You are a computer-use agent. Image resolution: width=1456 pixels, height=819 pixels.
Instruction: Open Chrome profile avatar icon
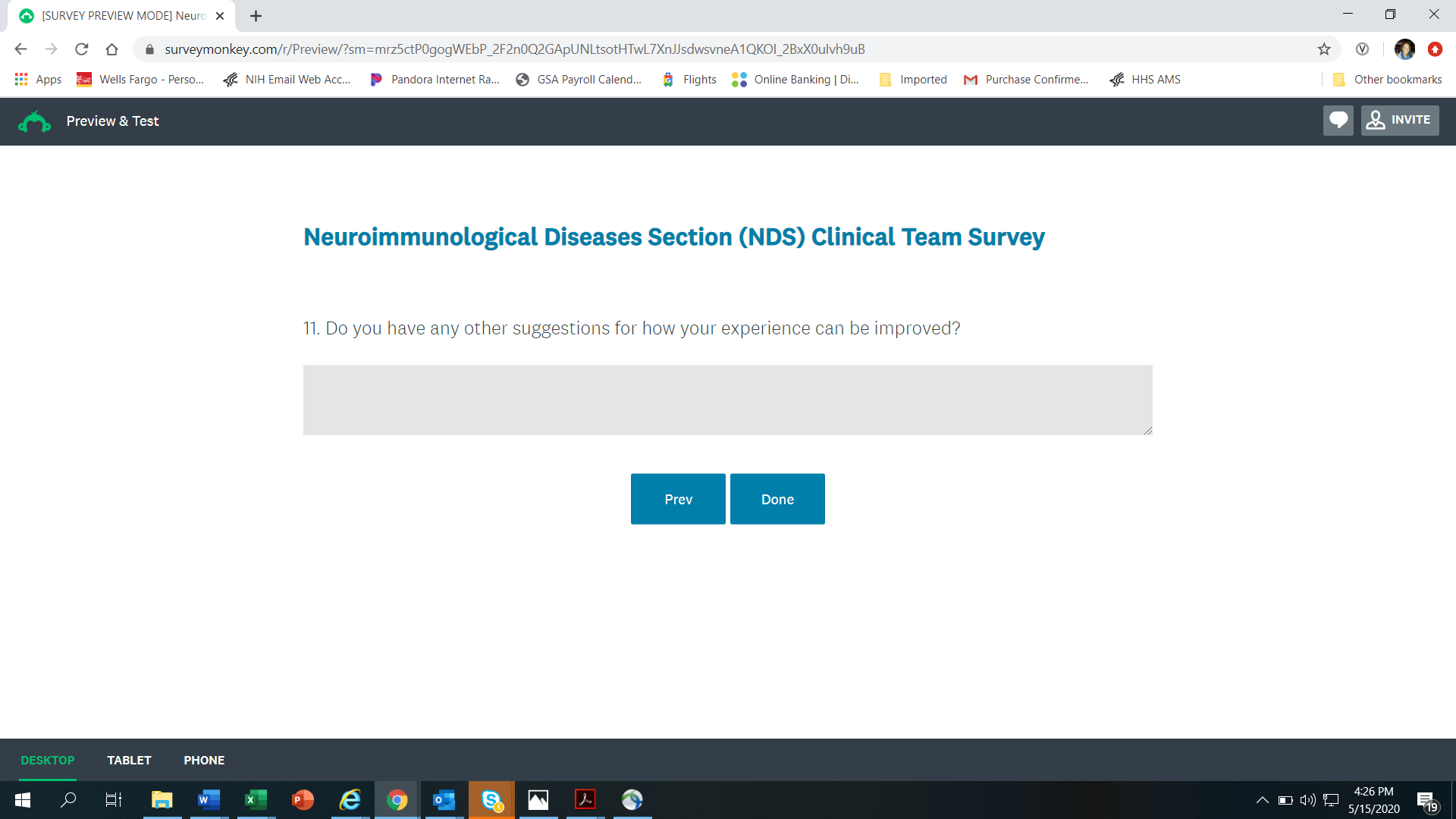click(x=1404, y=49)
